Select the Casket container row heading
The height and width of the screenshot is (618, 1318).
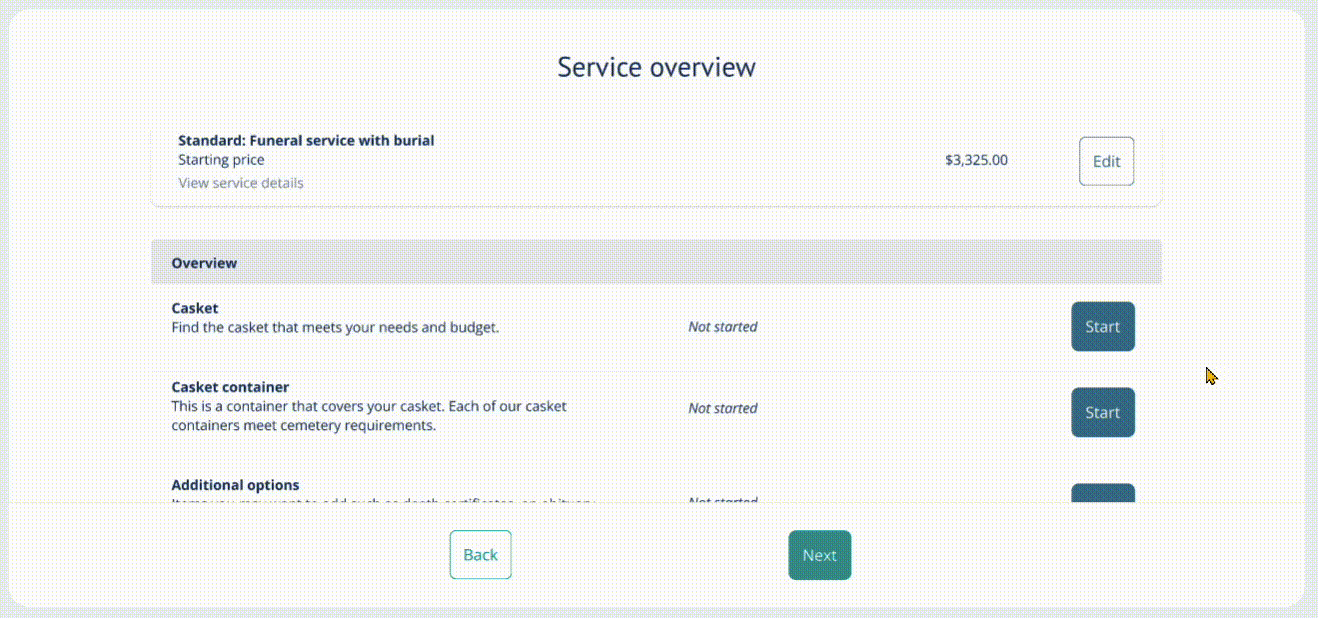pos(230,387)
